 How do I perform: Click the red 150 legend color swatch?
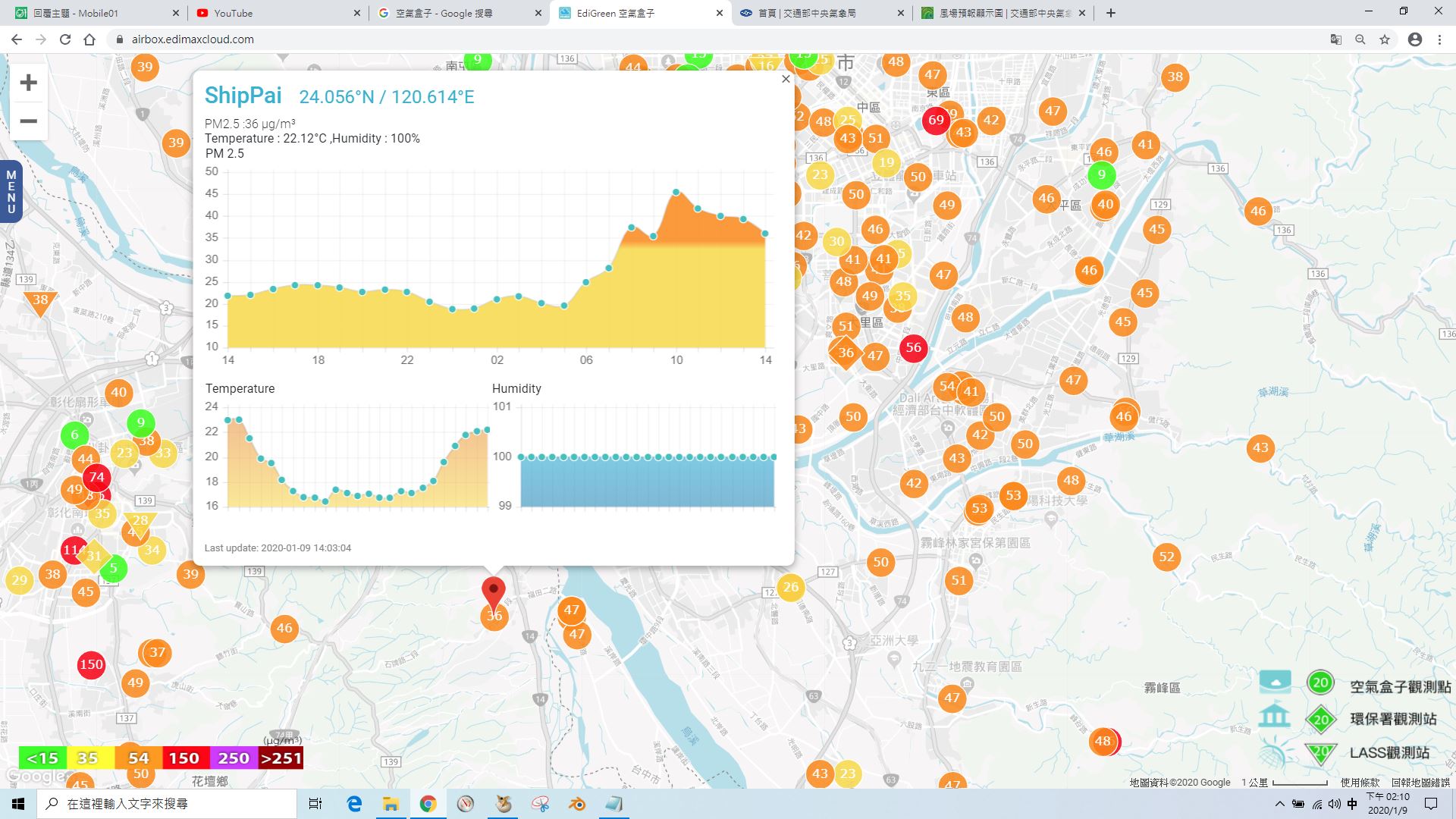point(184,758)
